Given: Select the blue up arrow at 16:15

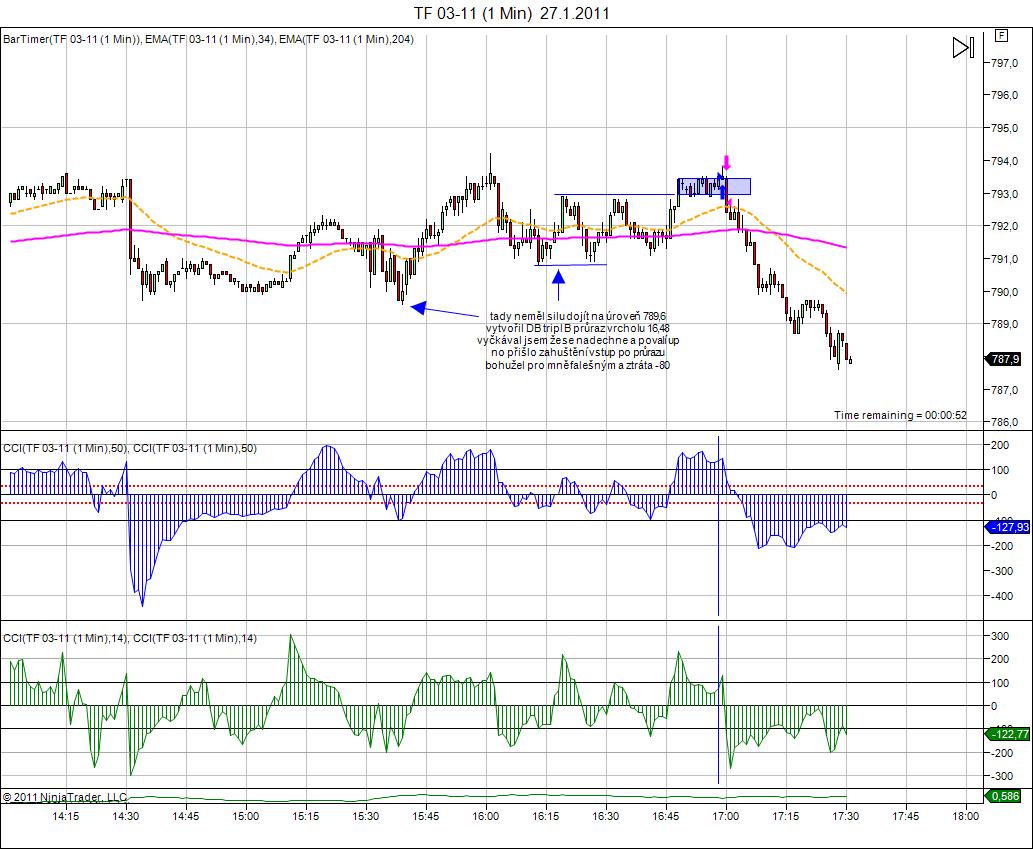Looking at the screenshot, I should (558, 286).
